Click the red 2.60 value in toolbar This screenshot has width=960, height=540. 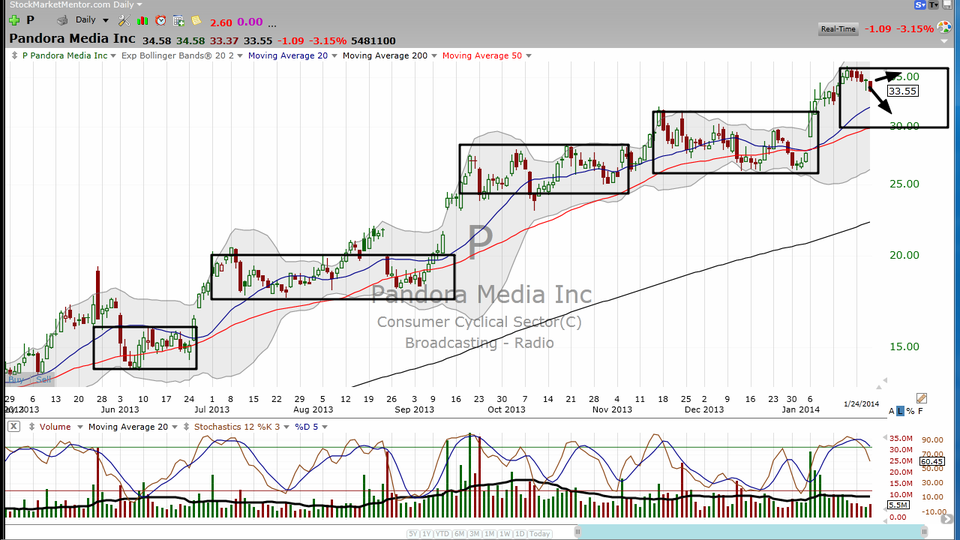pos(221,23)
